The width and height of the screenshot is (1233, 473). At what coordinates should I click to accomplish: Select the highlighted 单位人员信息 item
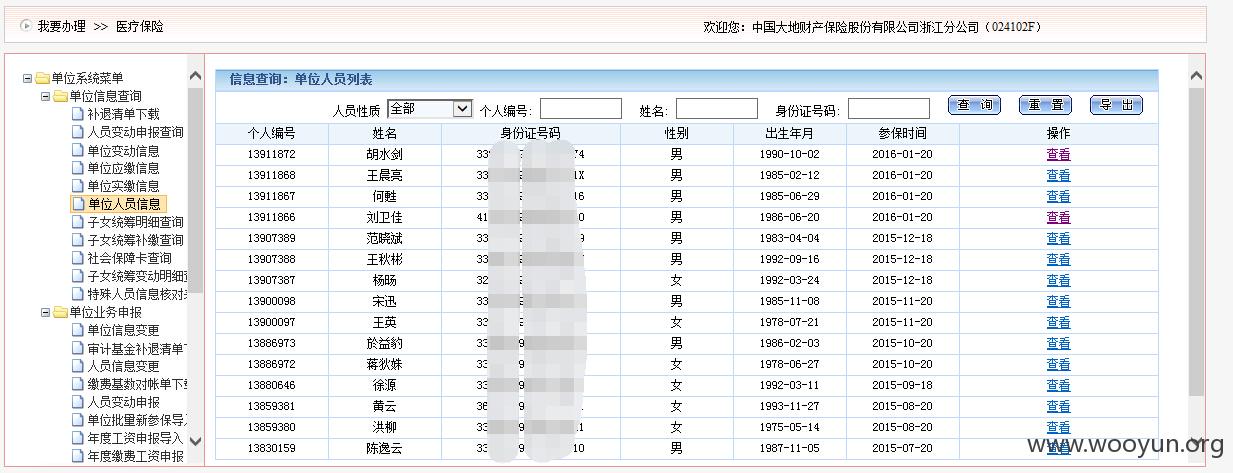pyautogui.click(x=125, y=204)
